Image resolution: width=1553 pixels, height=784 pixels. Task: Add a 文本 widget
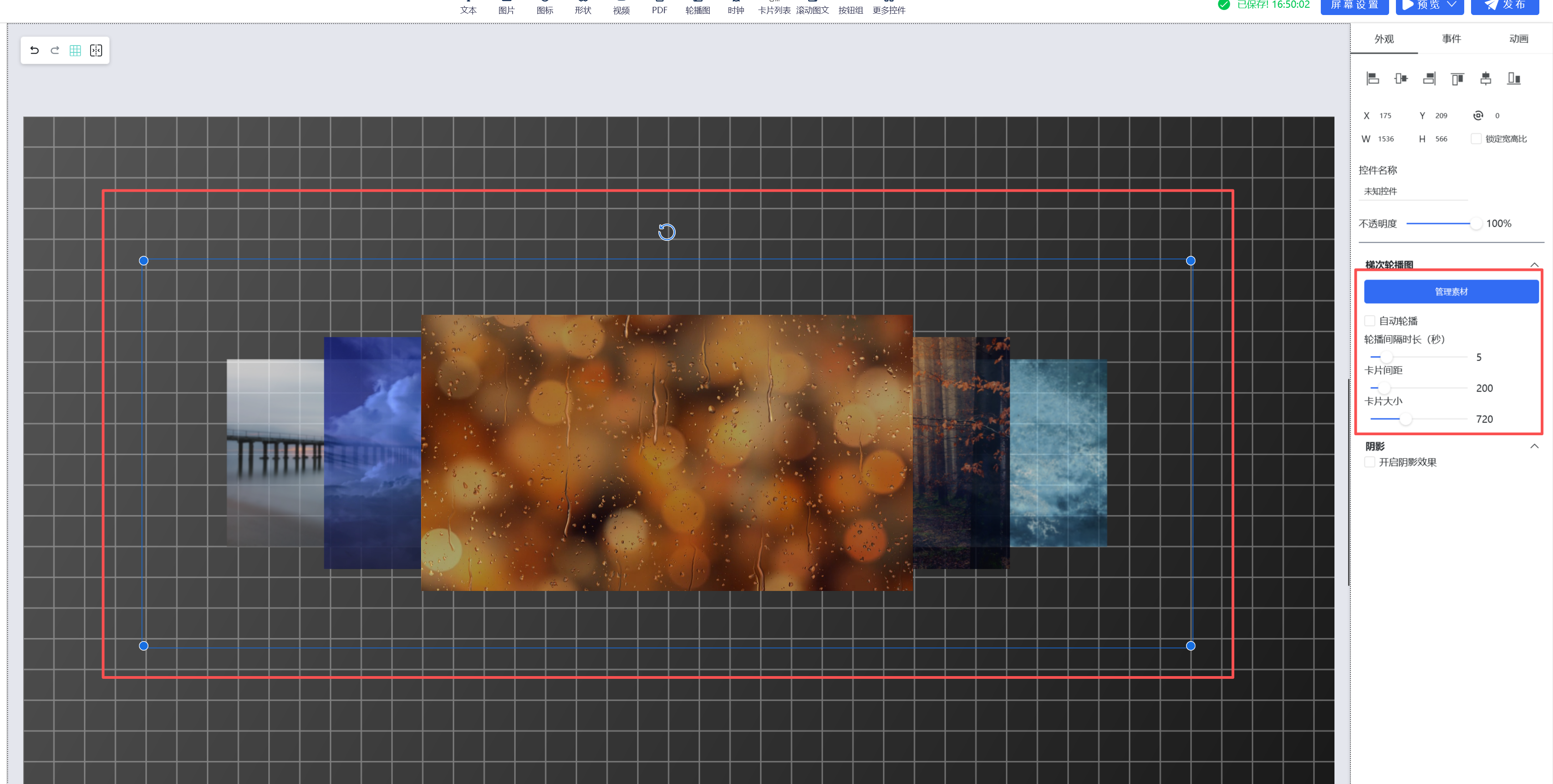pyautogui.click(x=468, y=7)
